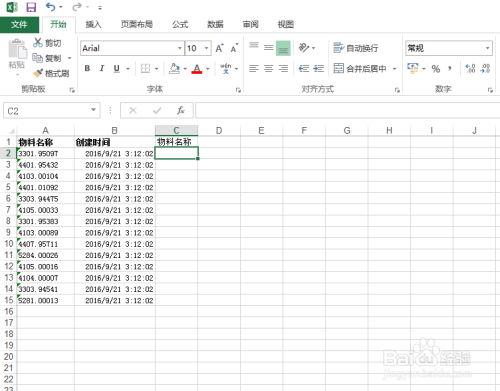
Task: Open the 对齐方式 alignment dialog launcher
Action: (397, 90)
